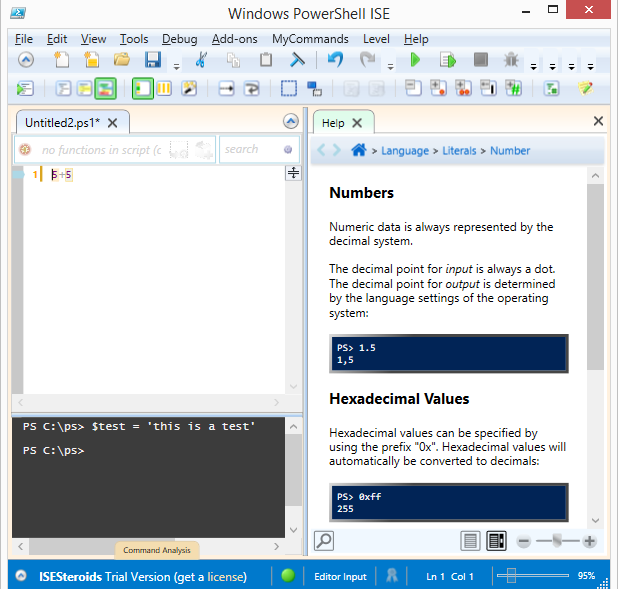Copy icon in the toolbar
This screenshot has width=618, height=589.
coord(233,60)
